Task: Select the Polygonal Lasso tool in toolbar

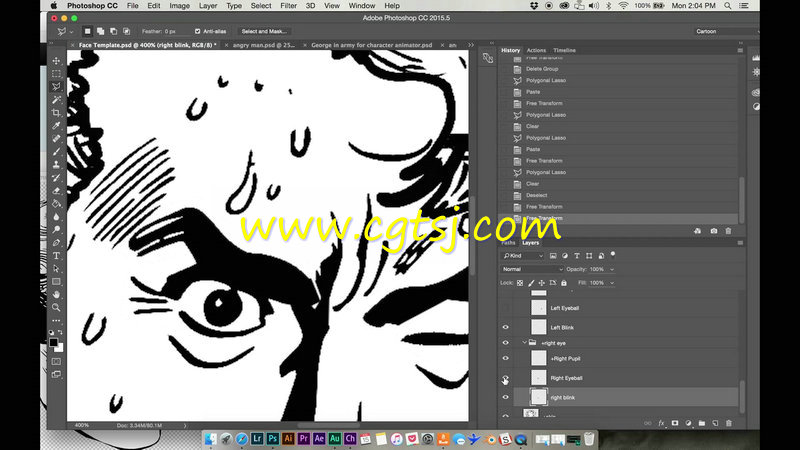Action: coord(56,87)
